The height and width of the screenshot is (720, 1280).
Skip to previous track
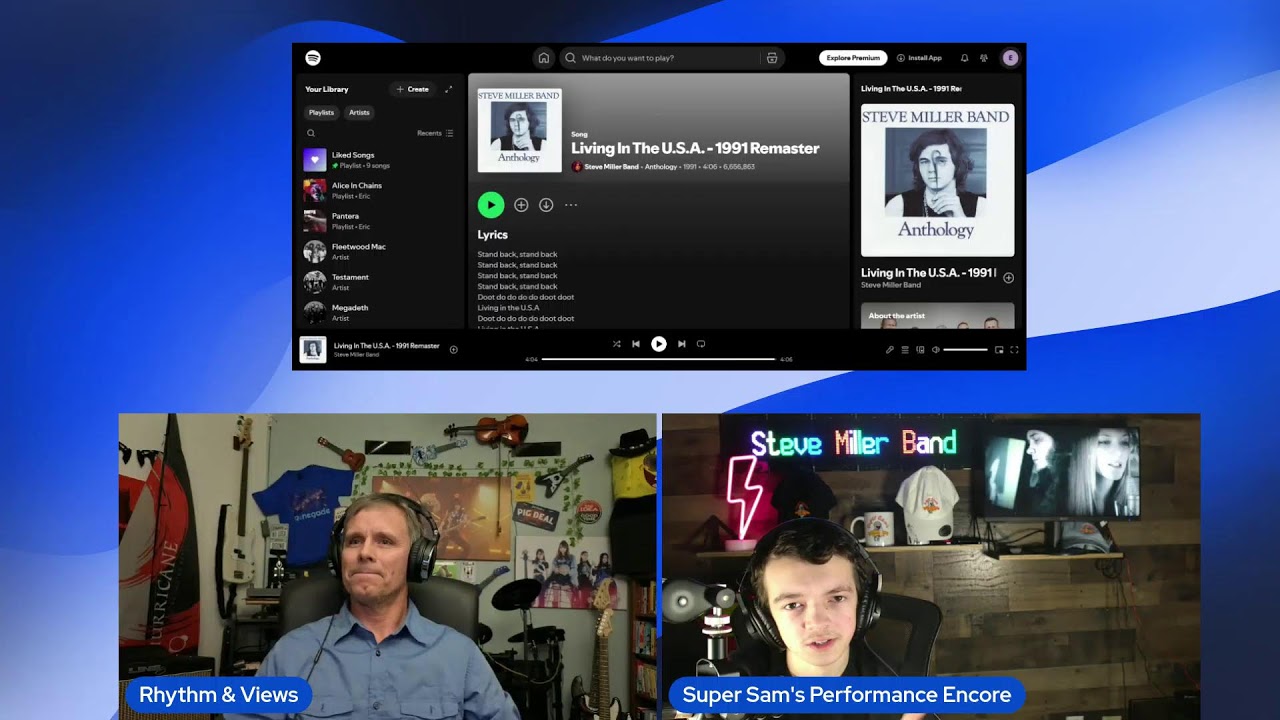click(636, 344)
